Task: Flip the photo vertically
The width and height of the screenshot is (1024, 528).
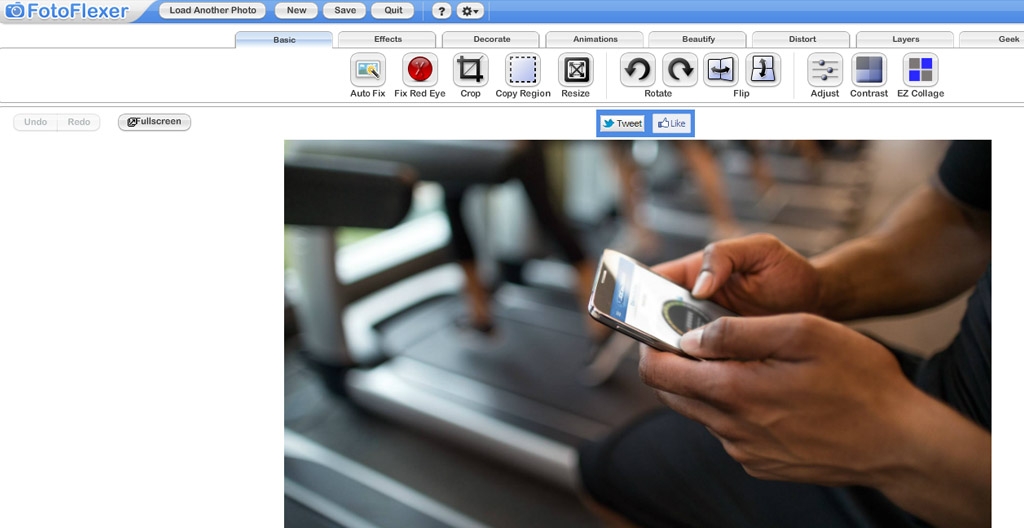Action: [x=763, y=70]
